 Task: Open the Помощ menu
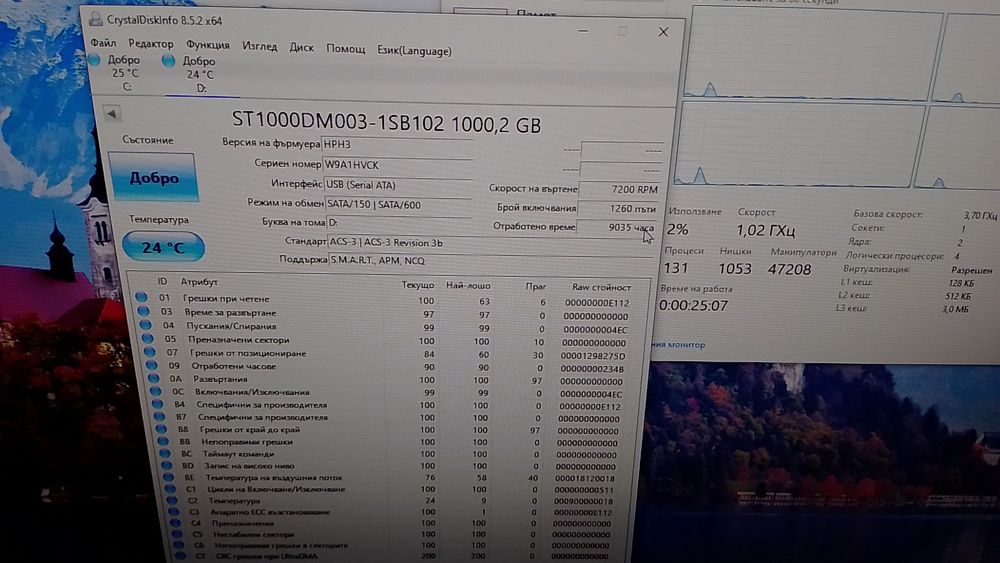click(346, 49)
